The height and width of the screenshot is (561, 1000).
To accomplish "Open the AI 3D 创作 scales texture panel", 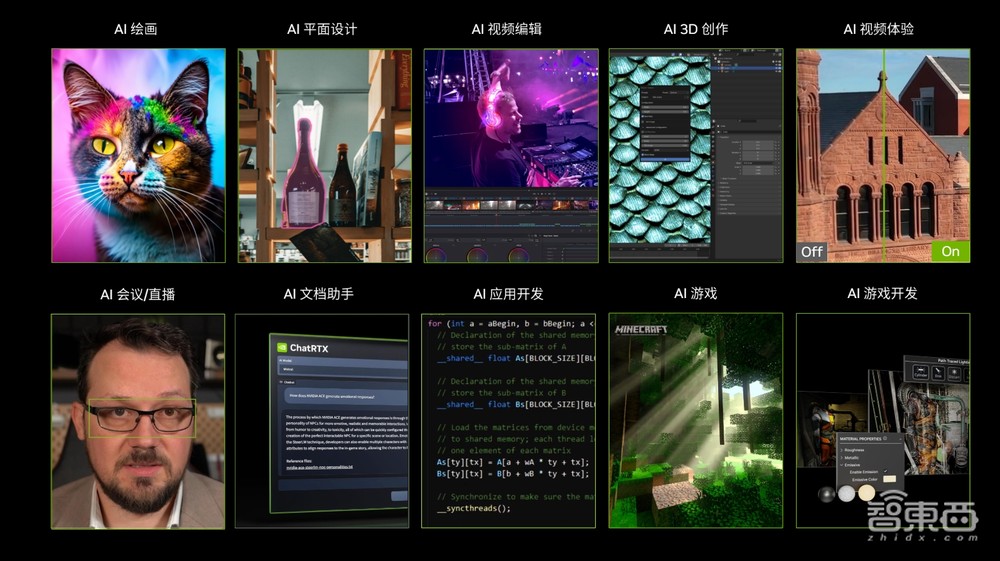I will tap(696, 156).
